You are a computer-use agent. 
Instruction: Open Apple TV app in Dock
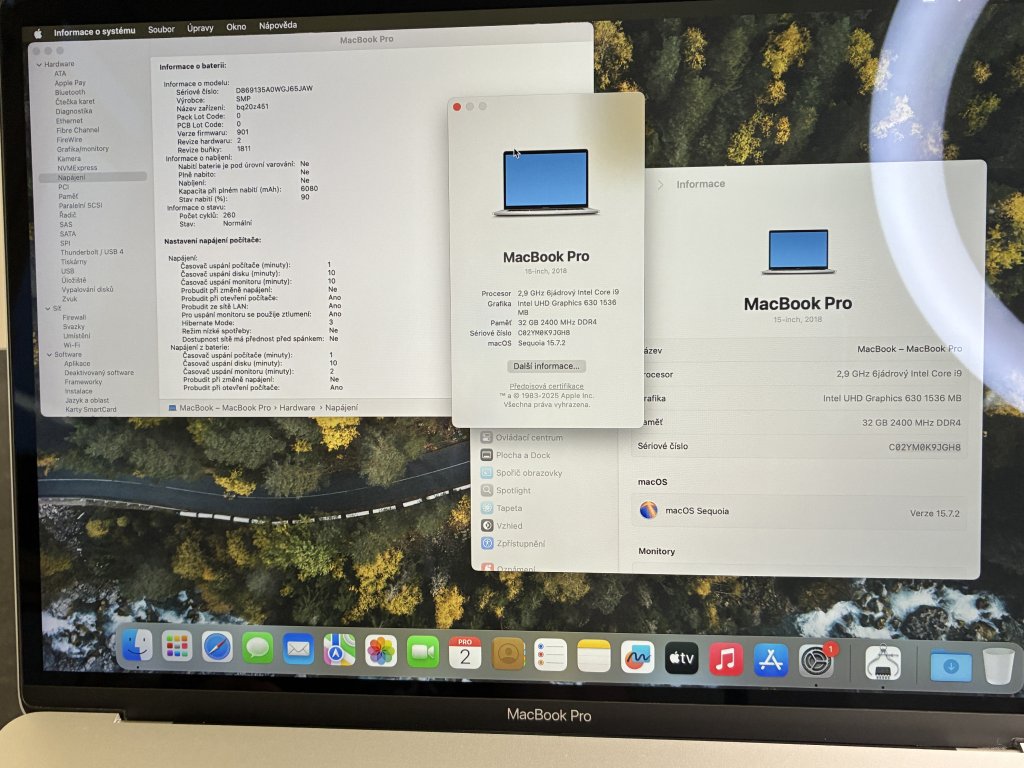681,658
